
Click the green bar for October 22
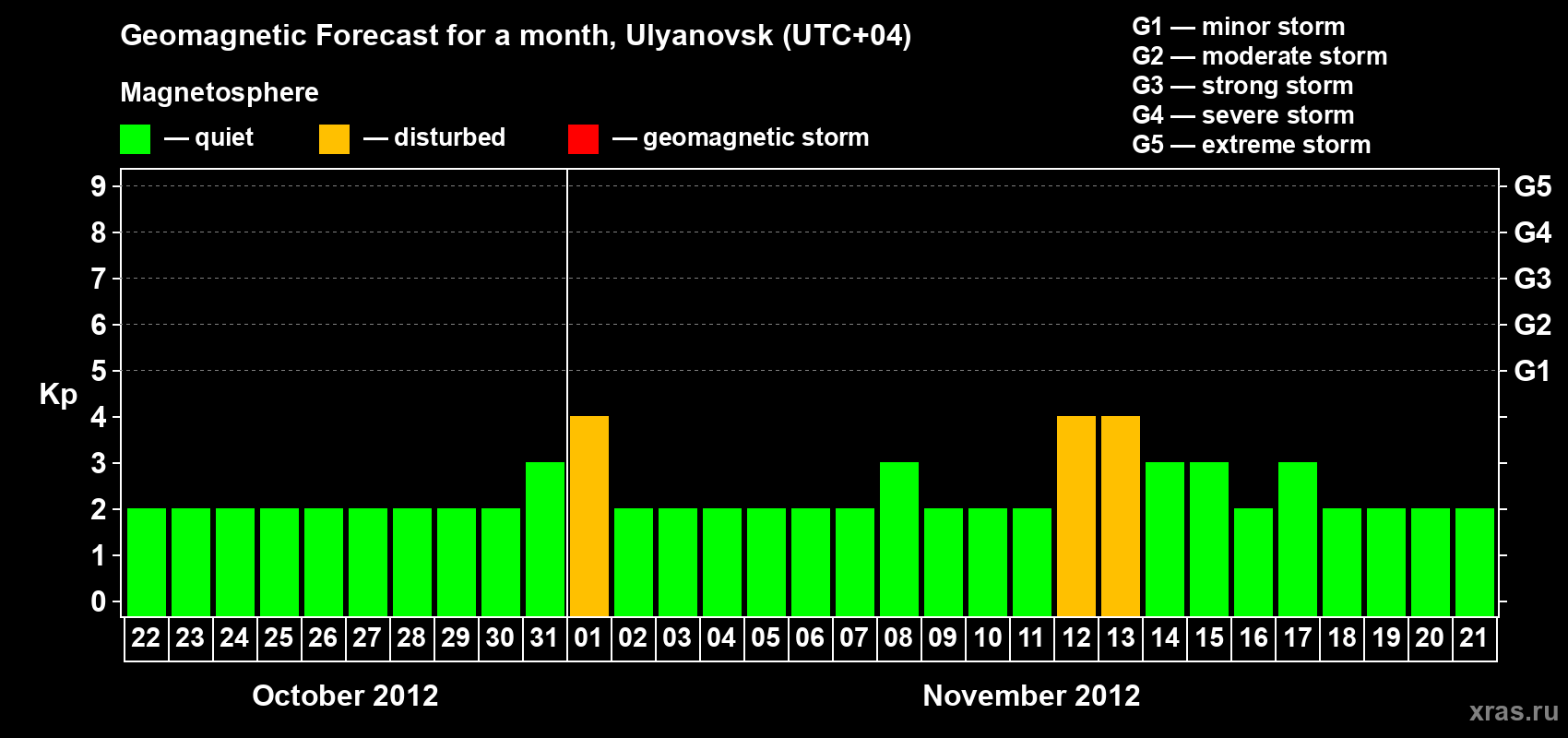coord(147,562)
